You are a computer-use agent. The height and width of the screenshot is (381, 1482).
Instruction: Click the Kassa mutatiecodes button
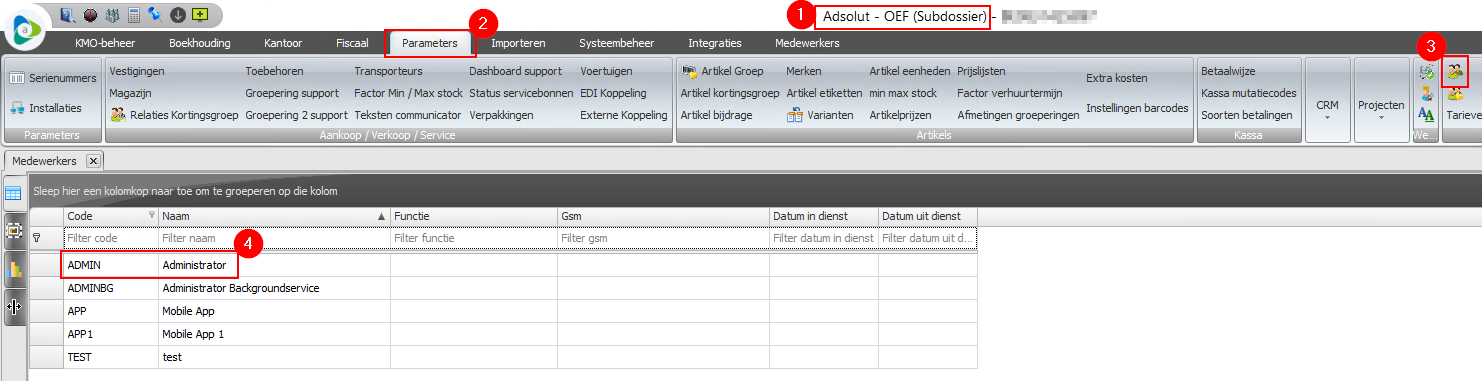click(x=1248, y=93)
